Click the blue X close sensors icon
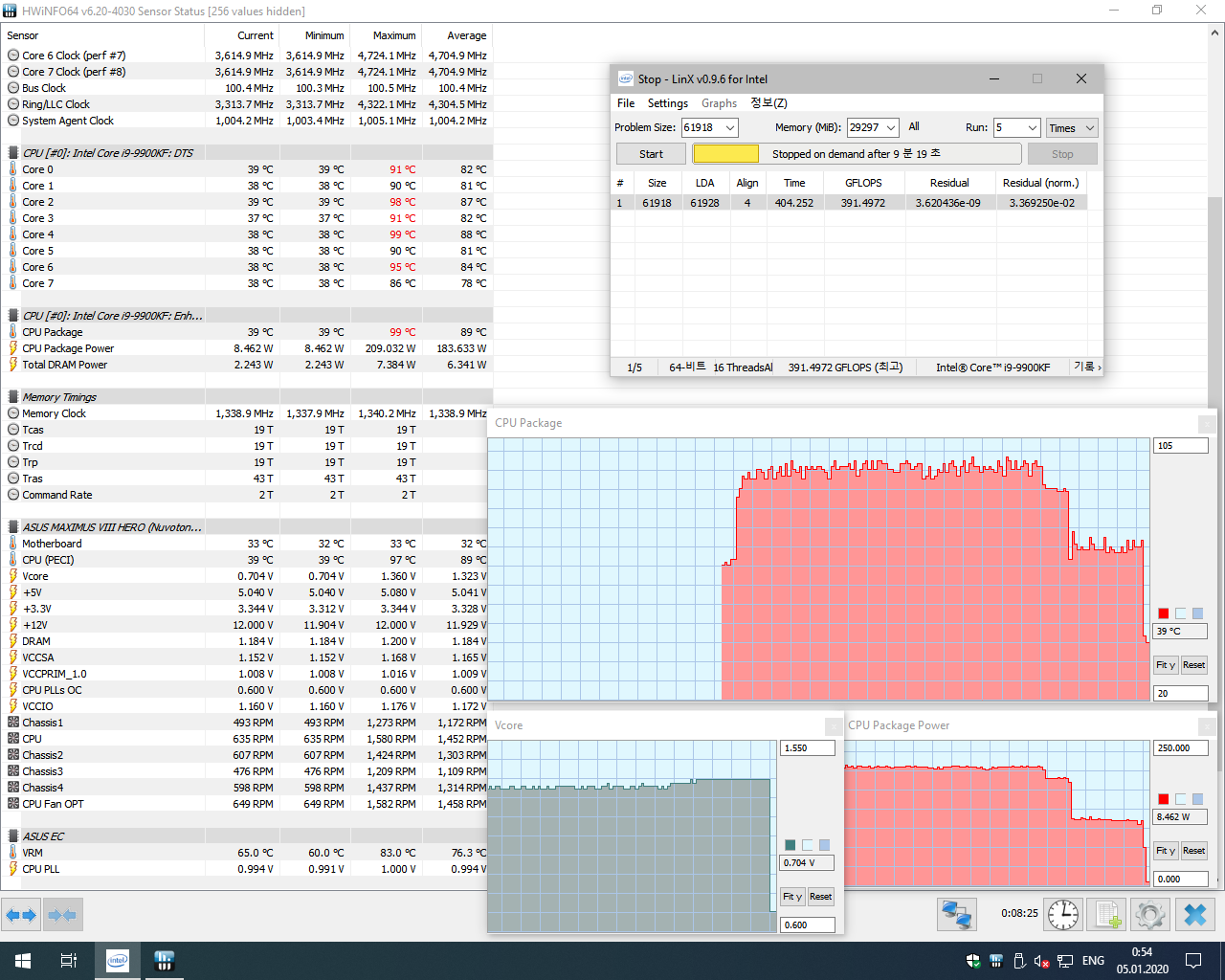The width and height of the screenshot is (1225, 980). 1195,915
